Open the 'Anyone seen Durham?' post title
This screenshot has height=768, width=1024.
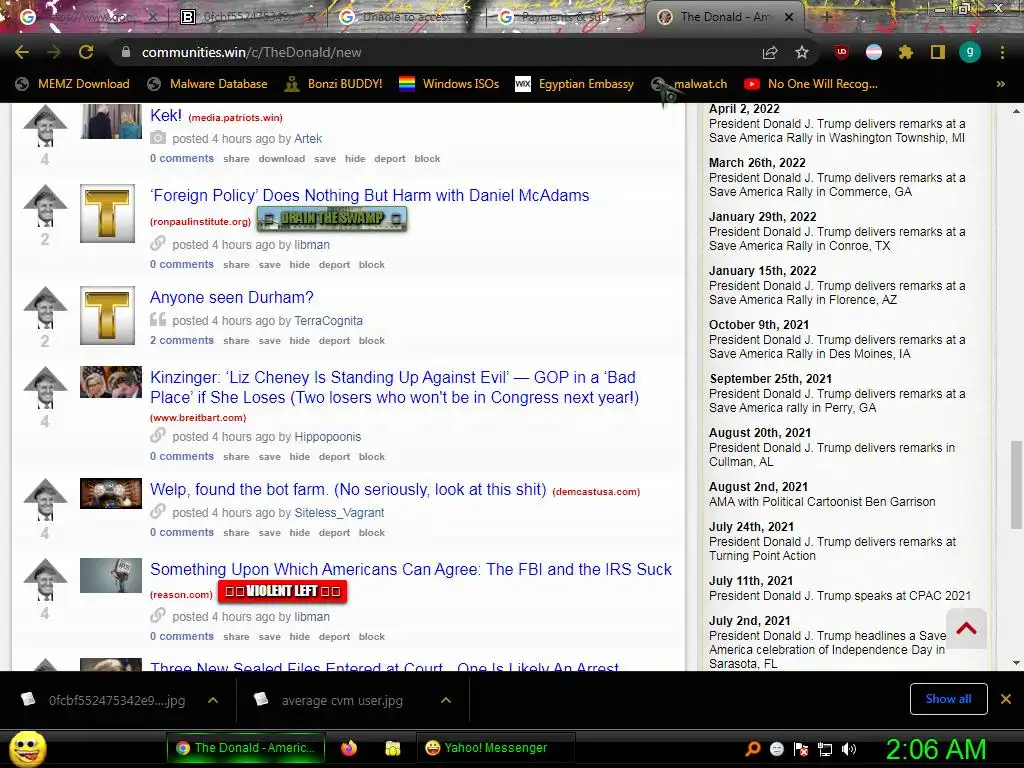click(232, 297)
